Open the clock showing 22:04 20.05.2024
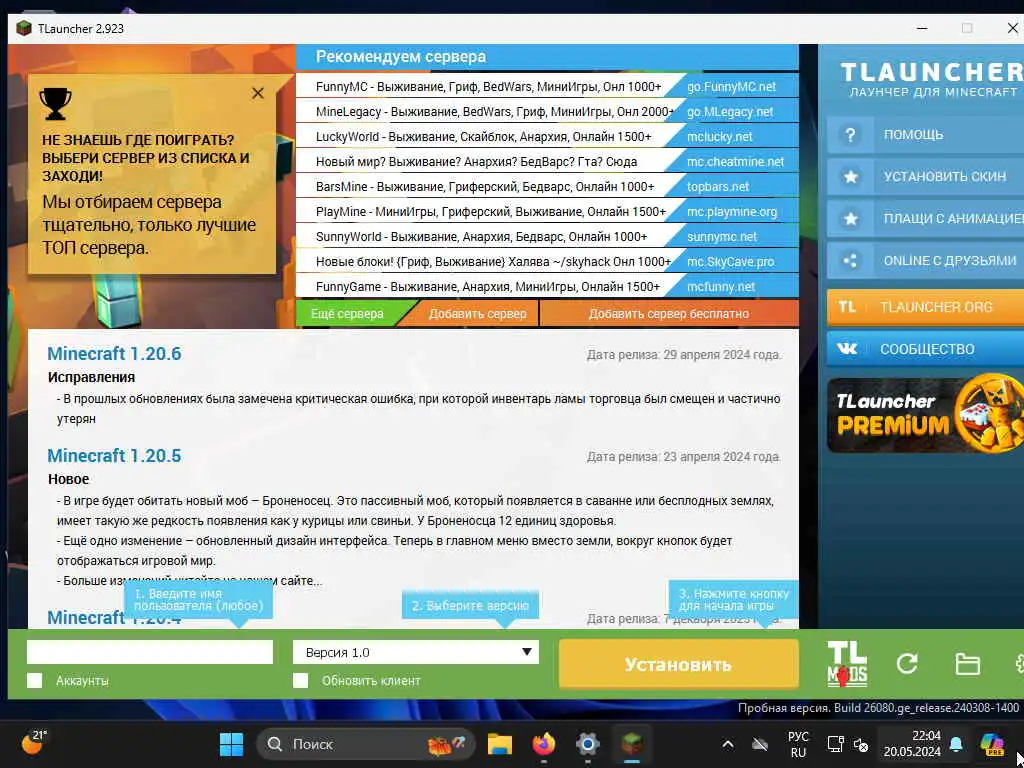The width and height of the screenshot is (1024, 768). 912,744
